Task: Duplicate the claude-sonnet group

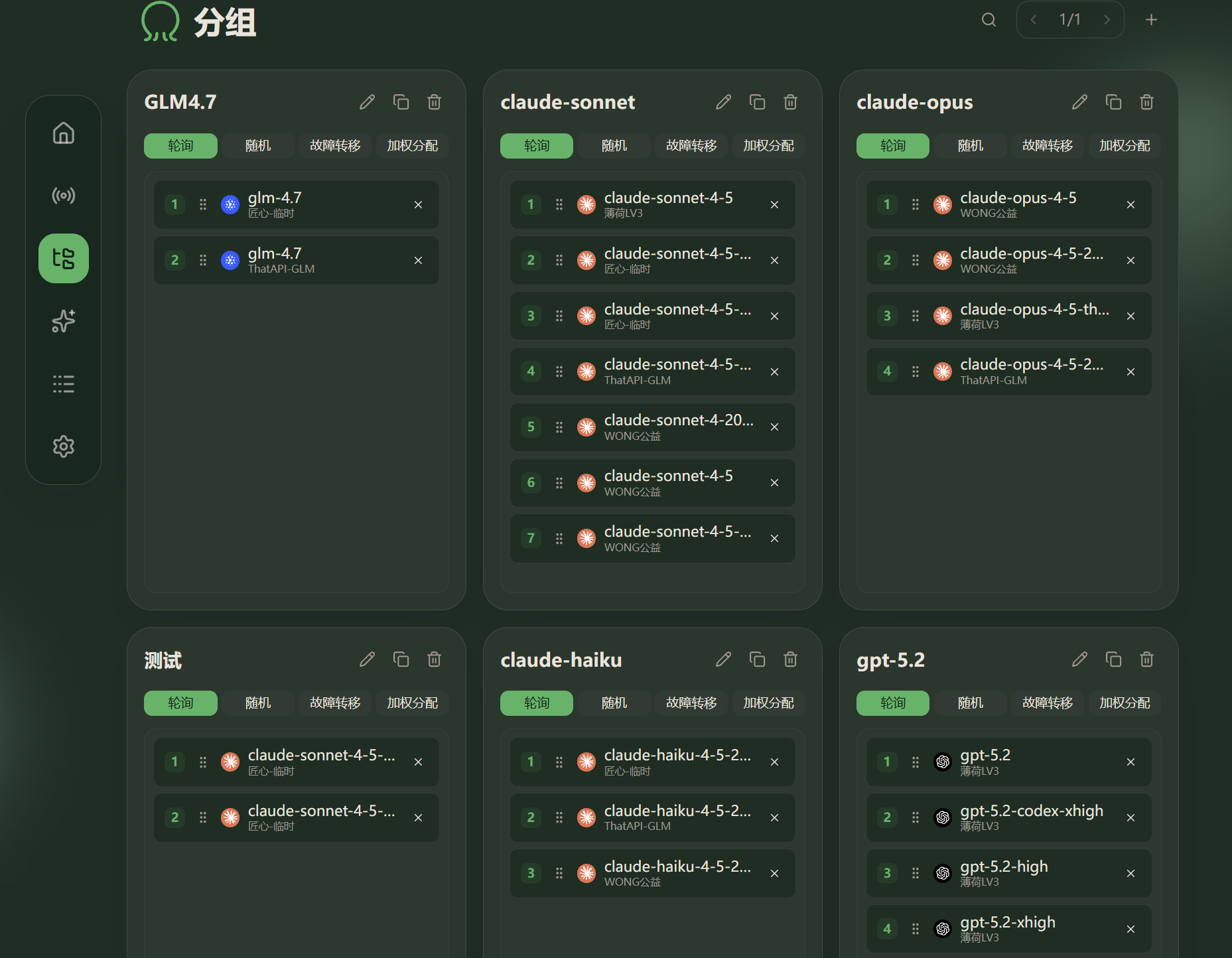Action: click(757, 102)
